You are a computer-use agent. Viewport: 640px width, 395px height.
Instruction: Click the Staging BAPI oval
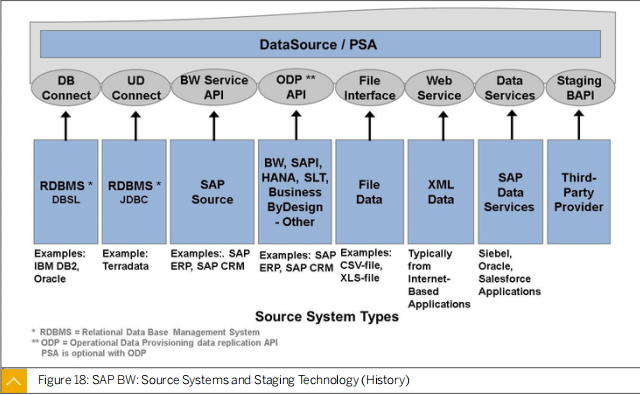[x=580, y=88]
